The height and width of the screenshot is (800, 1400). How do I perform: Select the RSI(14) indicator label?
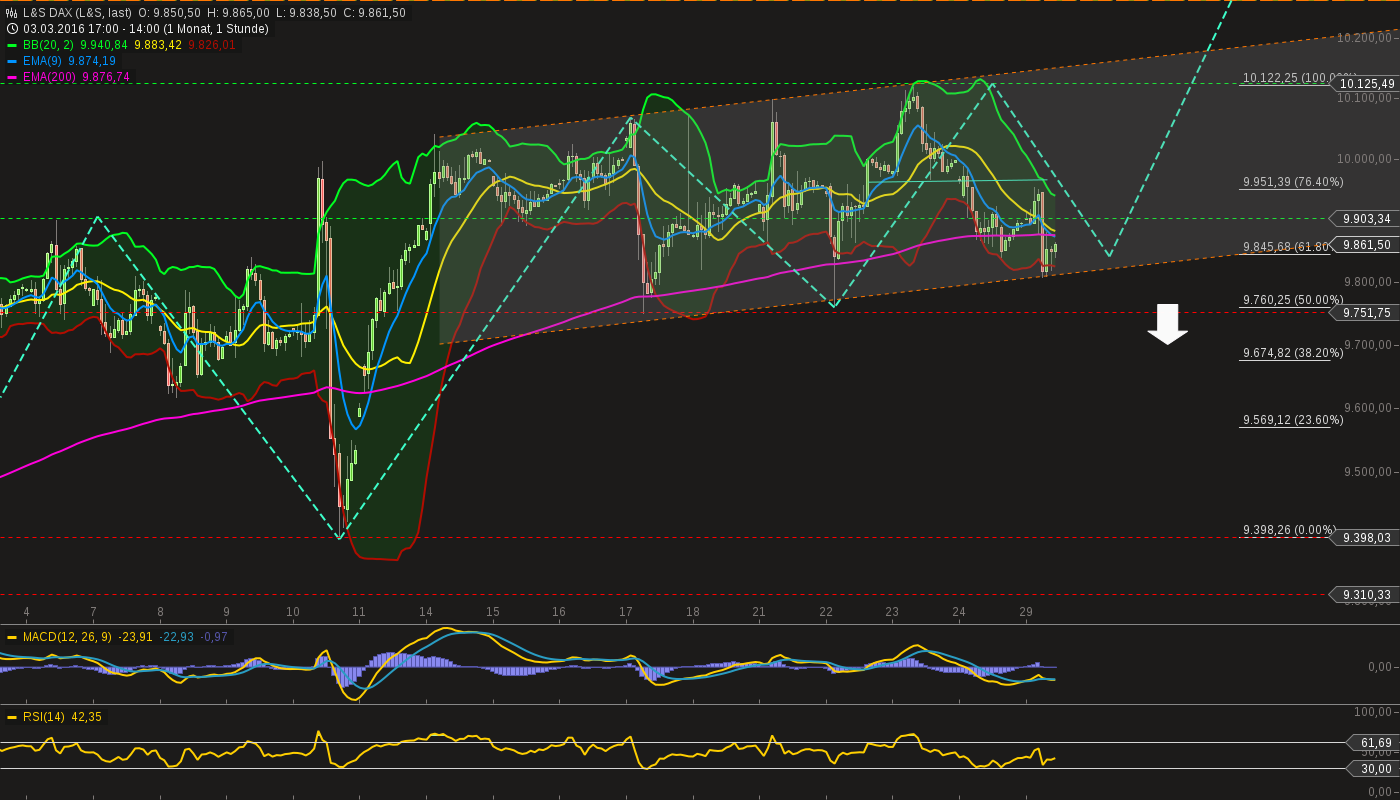coord(44,717)
